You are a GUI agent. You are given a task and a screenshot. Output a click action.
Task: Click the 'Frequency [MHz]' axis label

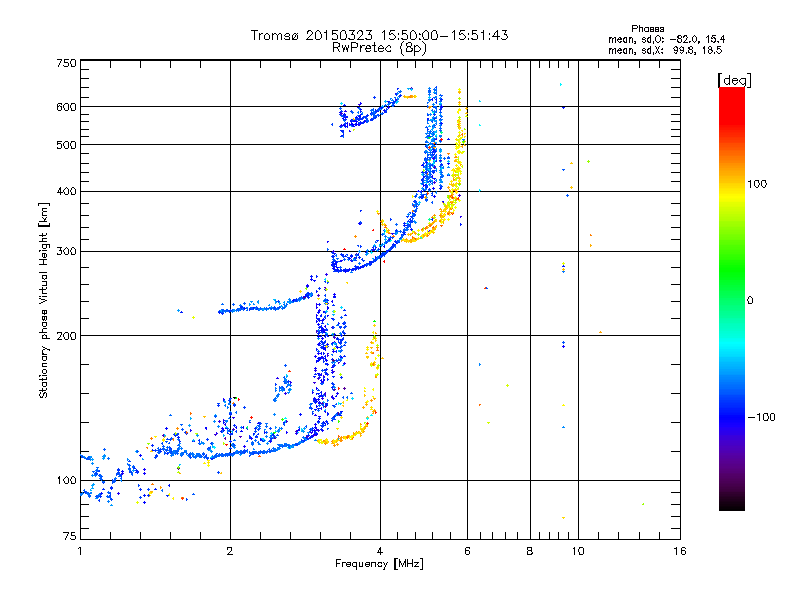(379, 563)
